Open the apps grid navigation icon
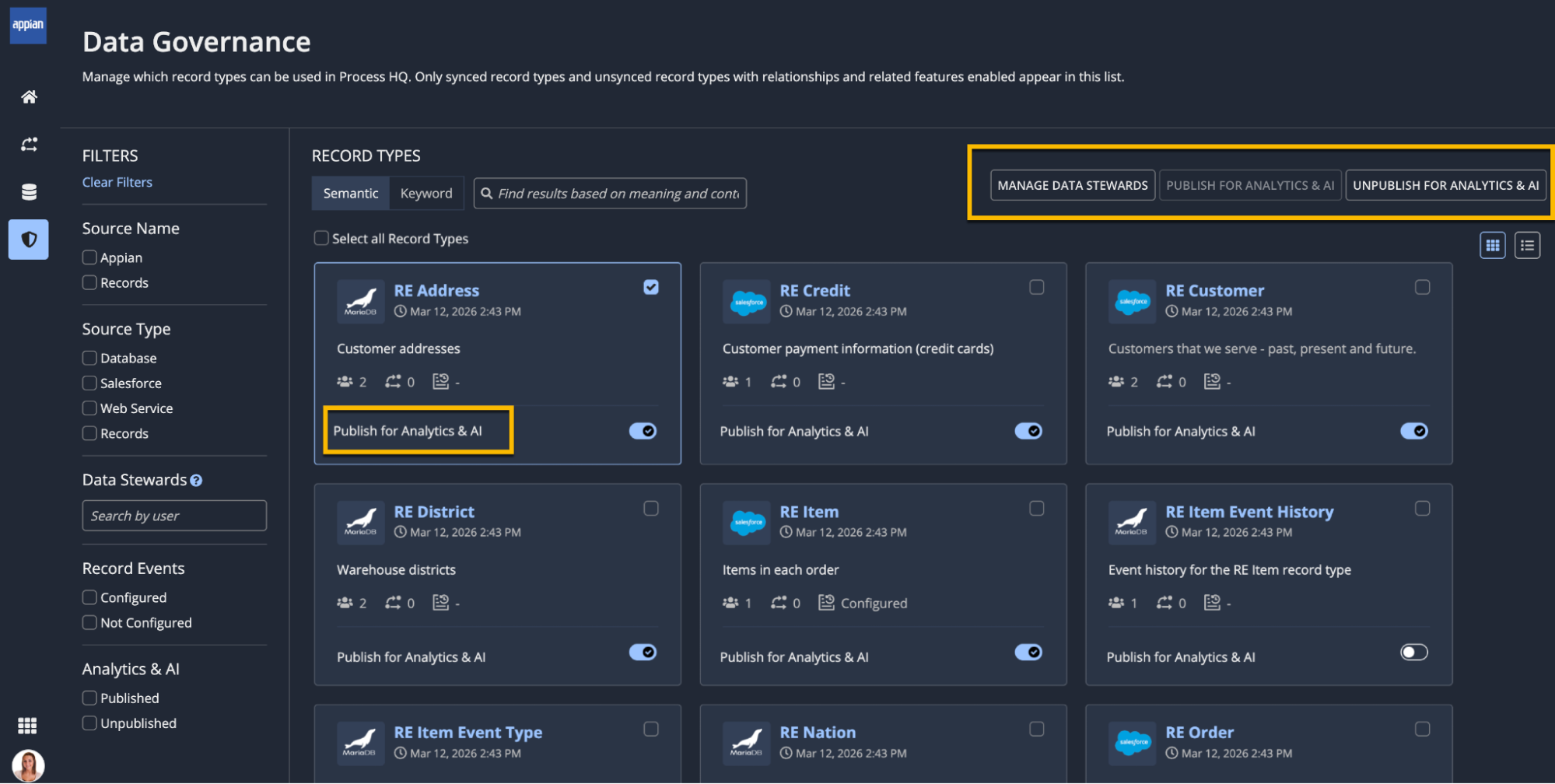 tap(27, 725)
